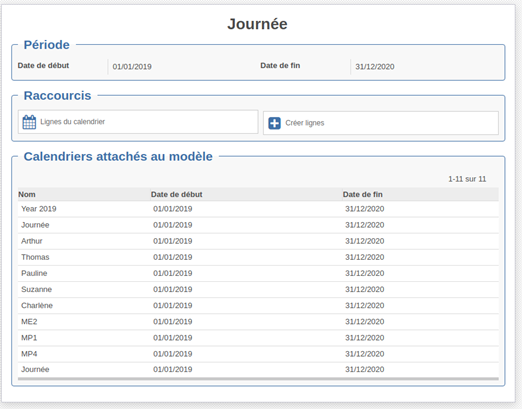Sort the table by the Nom column header

[x=27, y=194]
